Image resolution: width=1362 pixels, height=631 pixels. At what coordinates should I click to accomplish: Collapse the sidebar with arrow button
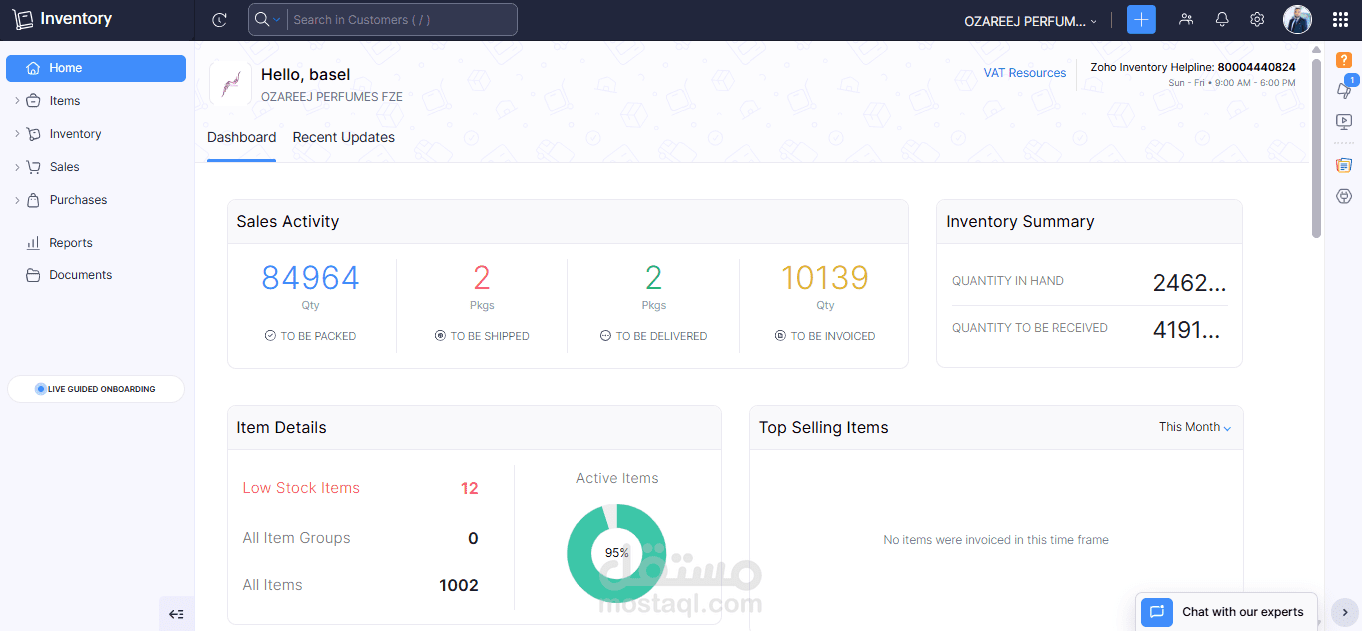pyautogui.click(x=177, y=614)
